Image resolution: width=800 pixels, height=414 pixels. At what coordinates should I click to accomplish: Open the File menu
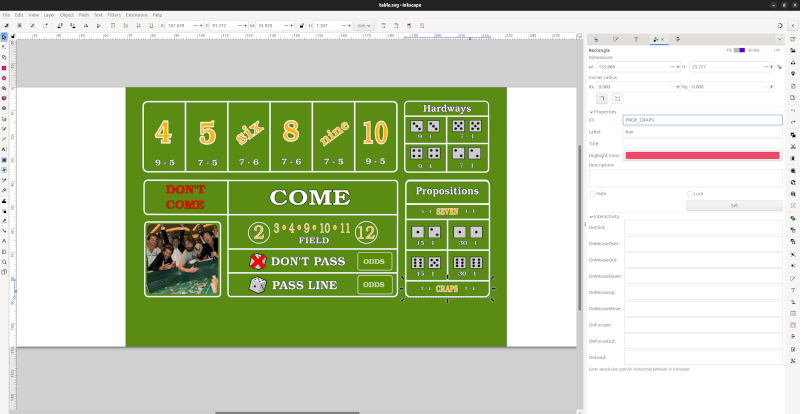[6, 15]
